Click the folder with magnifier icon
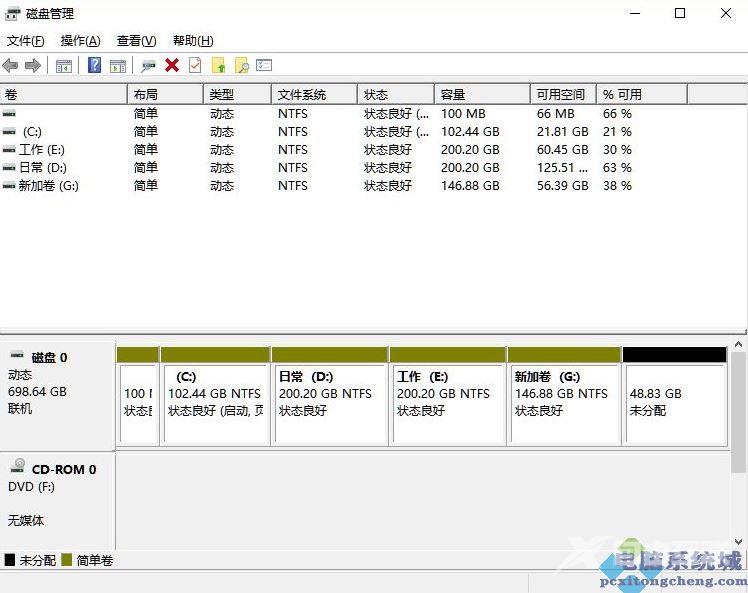748x593 pixels. coord(242,65)
